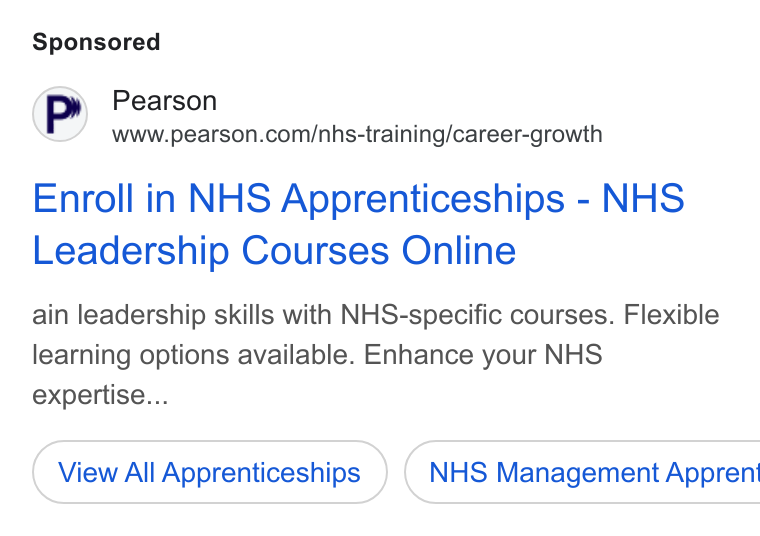Click the word Apprenticeships in blue headline
Screen dimensions: 760x536
[423, 200]
